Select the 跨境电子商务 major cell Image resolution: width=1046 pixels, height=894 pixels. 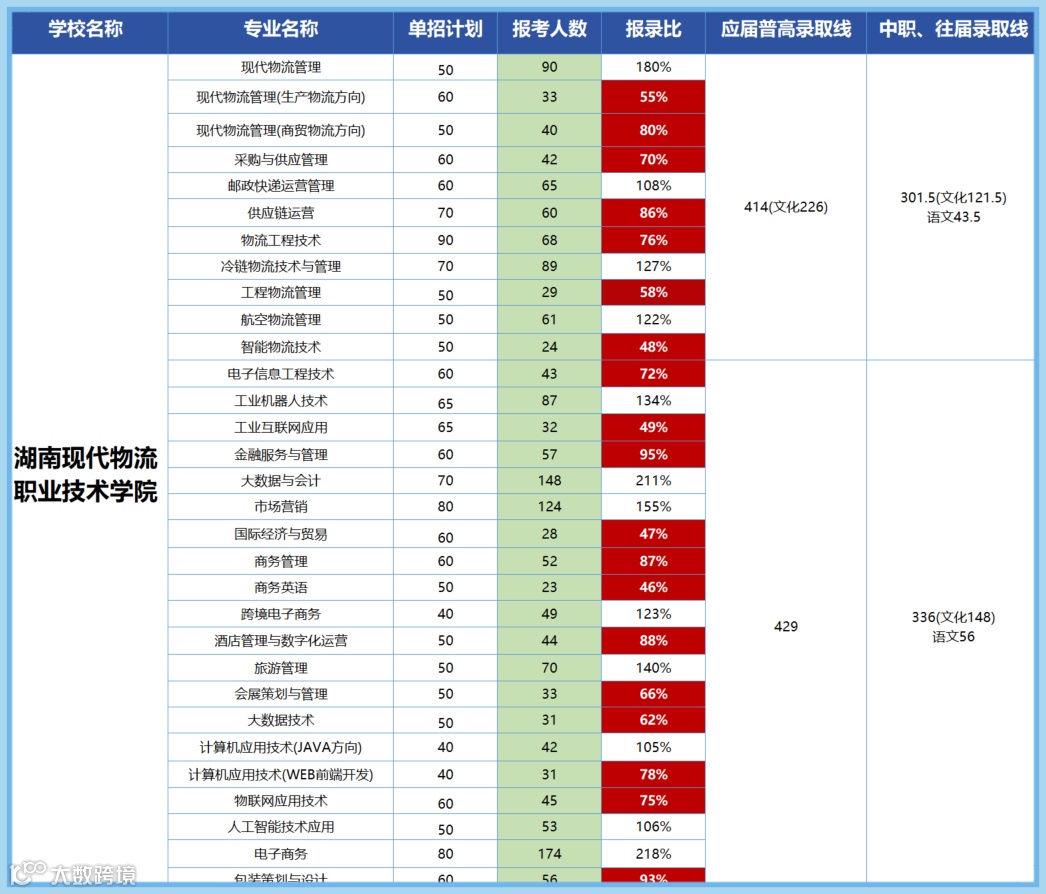point(281,613)
